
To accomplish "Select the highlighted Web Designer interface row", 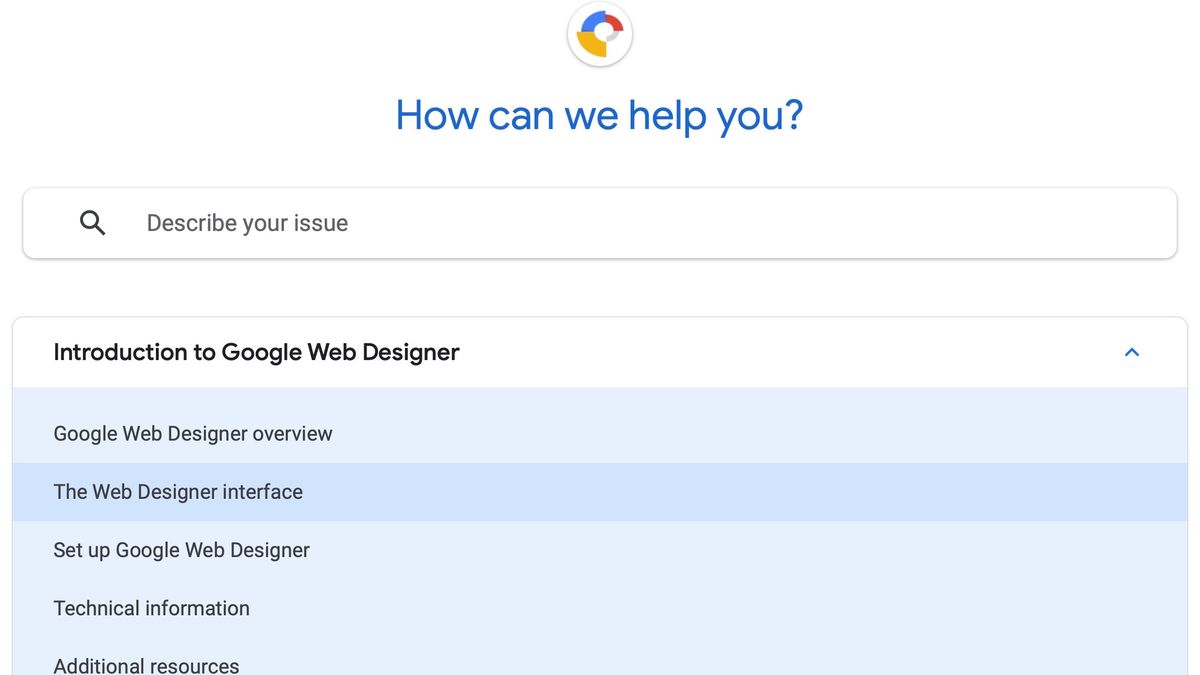I will [x=178, y=491].
